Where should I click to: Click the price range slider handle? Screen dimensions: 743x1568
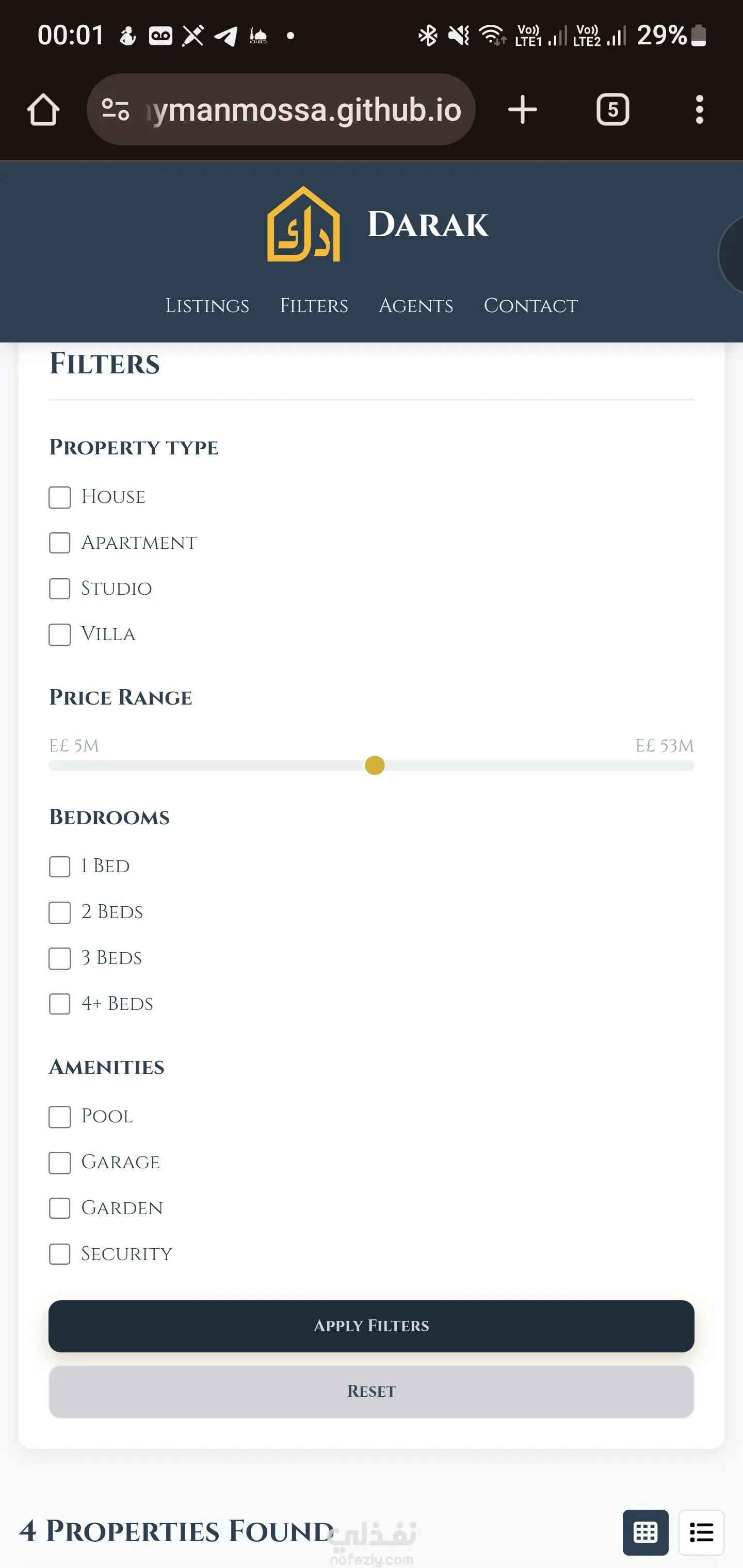click(375, 765)
